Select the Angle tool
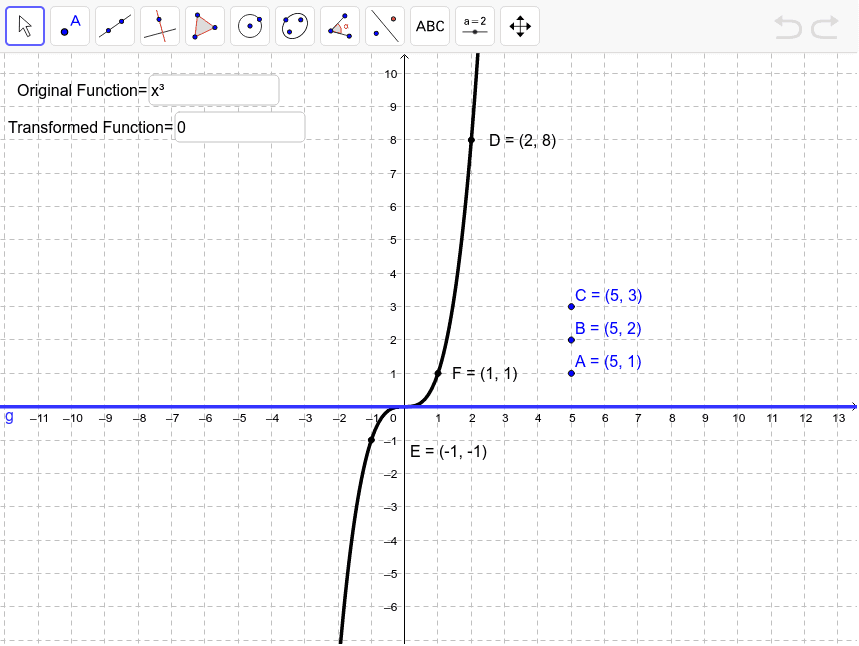The height and width of the screenshot is (646, 859). [x=340, y=26]
